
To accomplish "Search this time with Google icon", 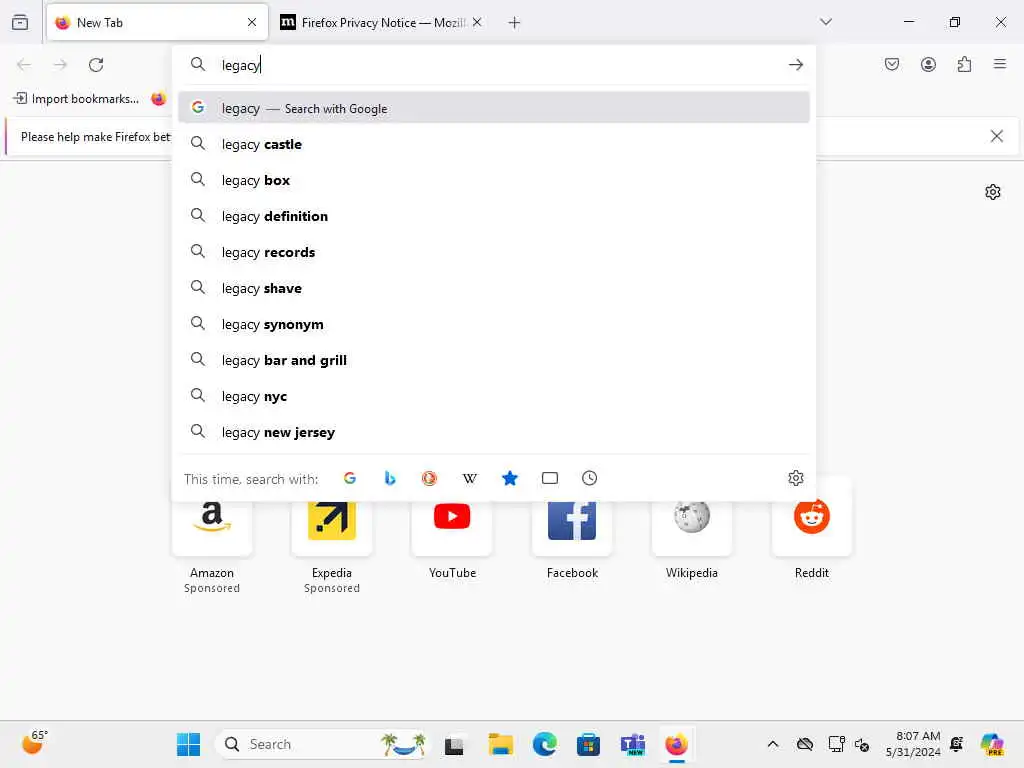I will [x=350, y=479].
